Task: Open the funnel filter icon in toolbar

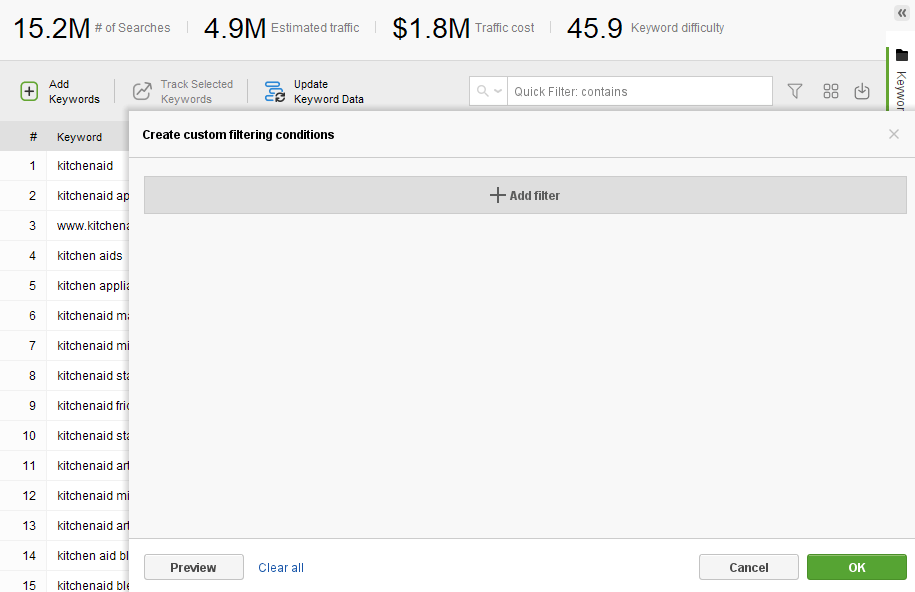Action: point(795,91)
